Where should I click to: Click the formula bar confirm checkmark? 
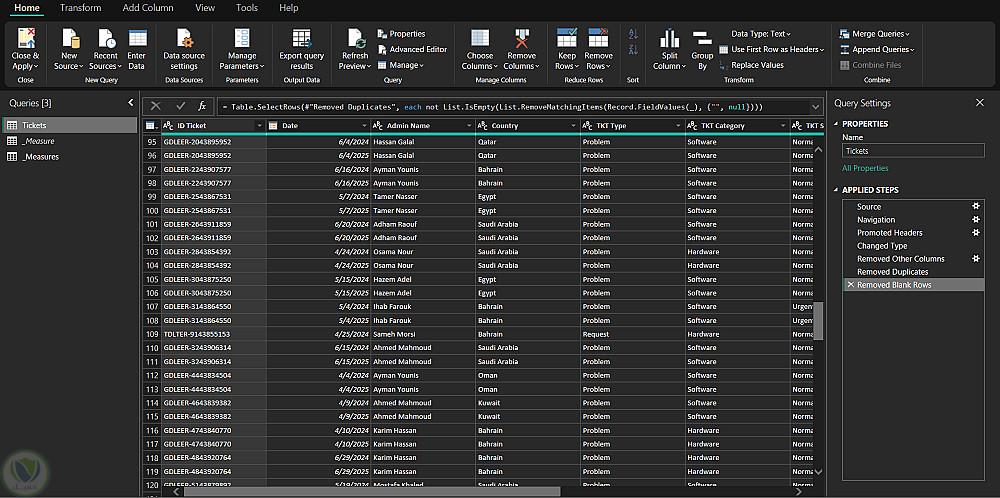(180, 105)
